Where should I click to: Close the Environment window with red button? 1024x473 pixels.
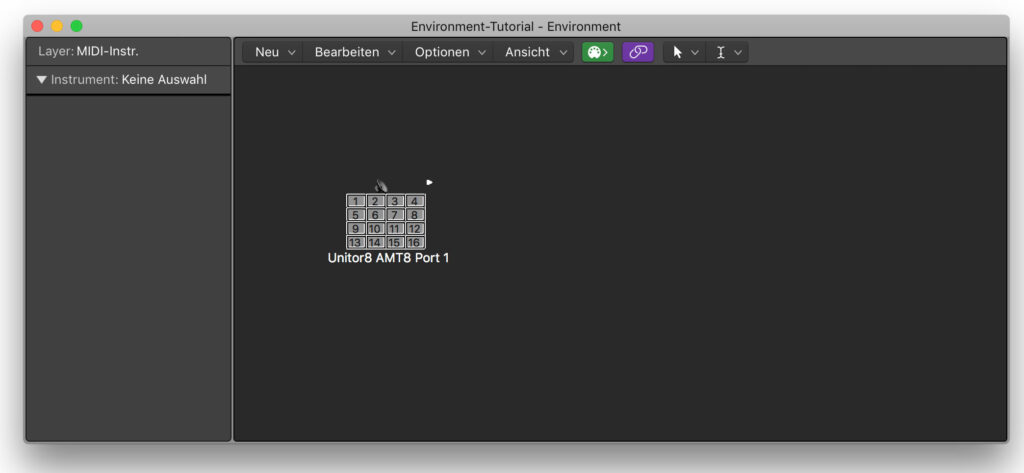pos(37,26)
